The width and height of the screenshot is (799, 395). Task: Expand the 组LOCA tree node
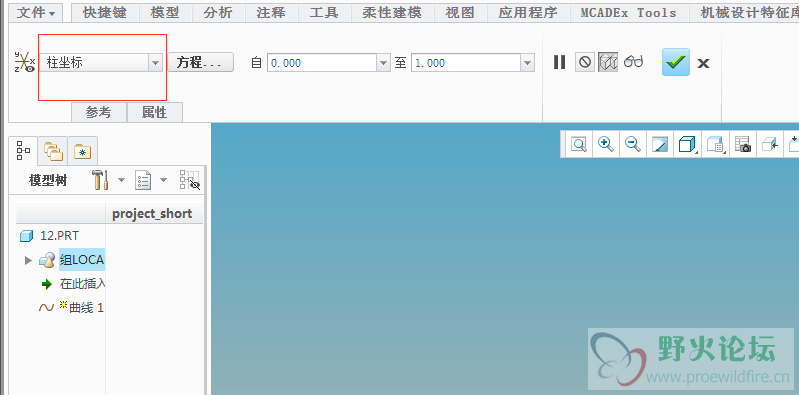click(28, 260)
